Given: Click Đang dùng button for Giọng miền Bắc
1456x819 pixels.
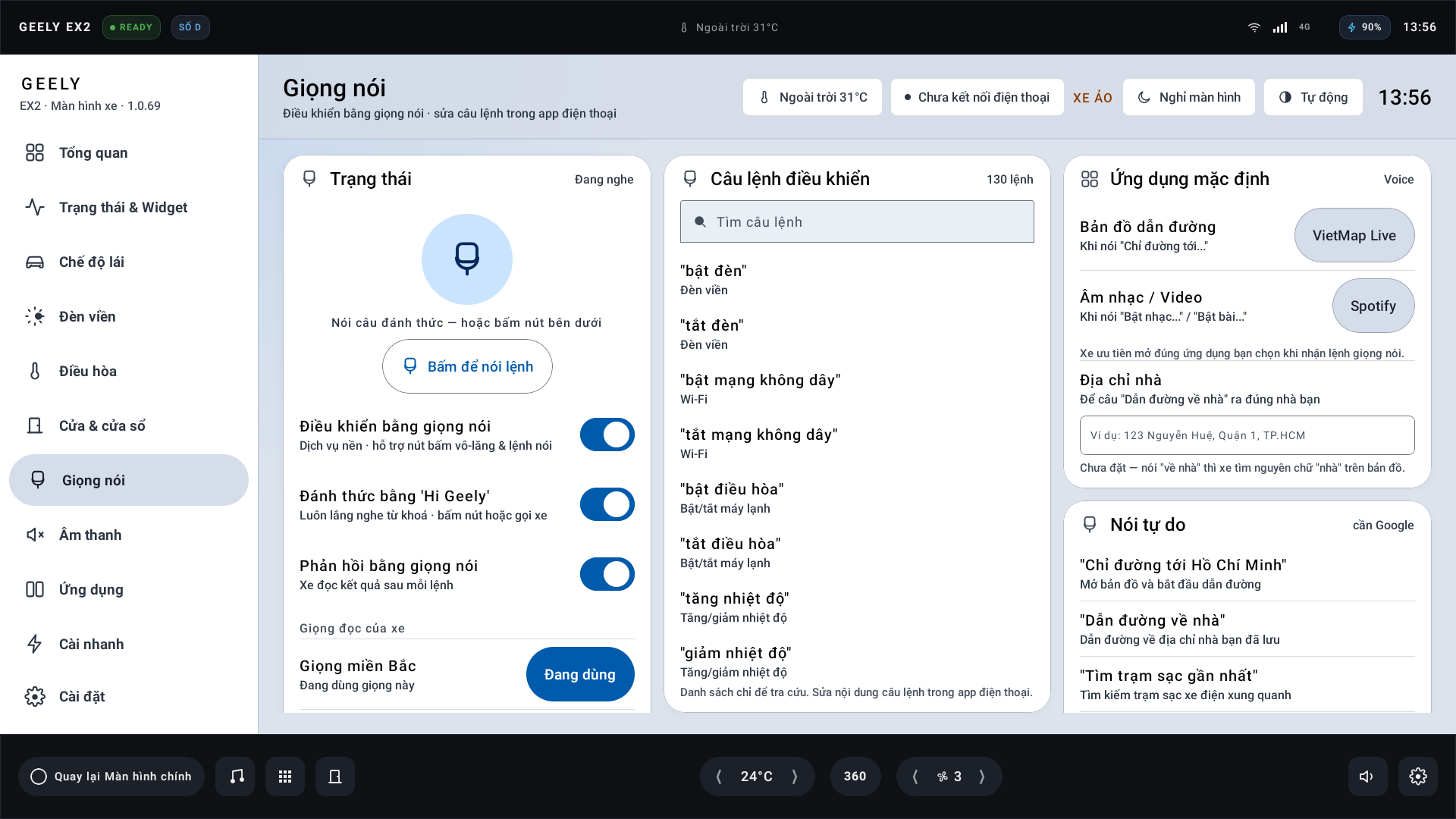Looking at the screenshot, I should [580, 674].
